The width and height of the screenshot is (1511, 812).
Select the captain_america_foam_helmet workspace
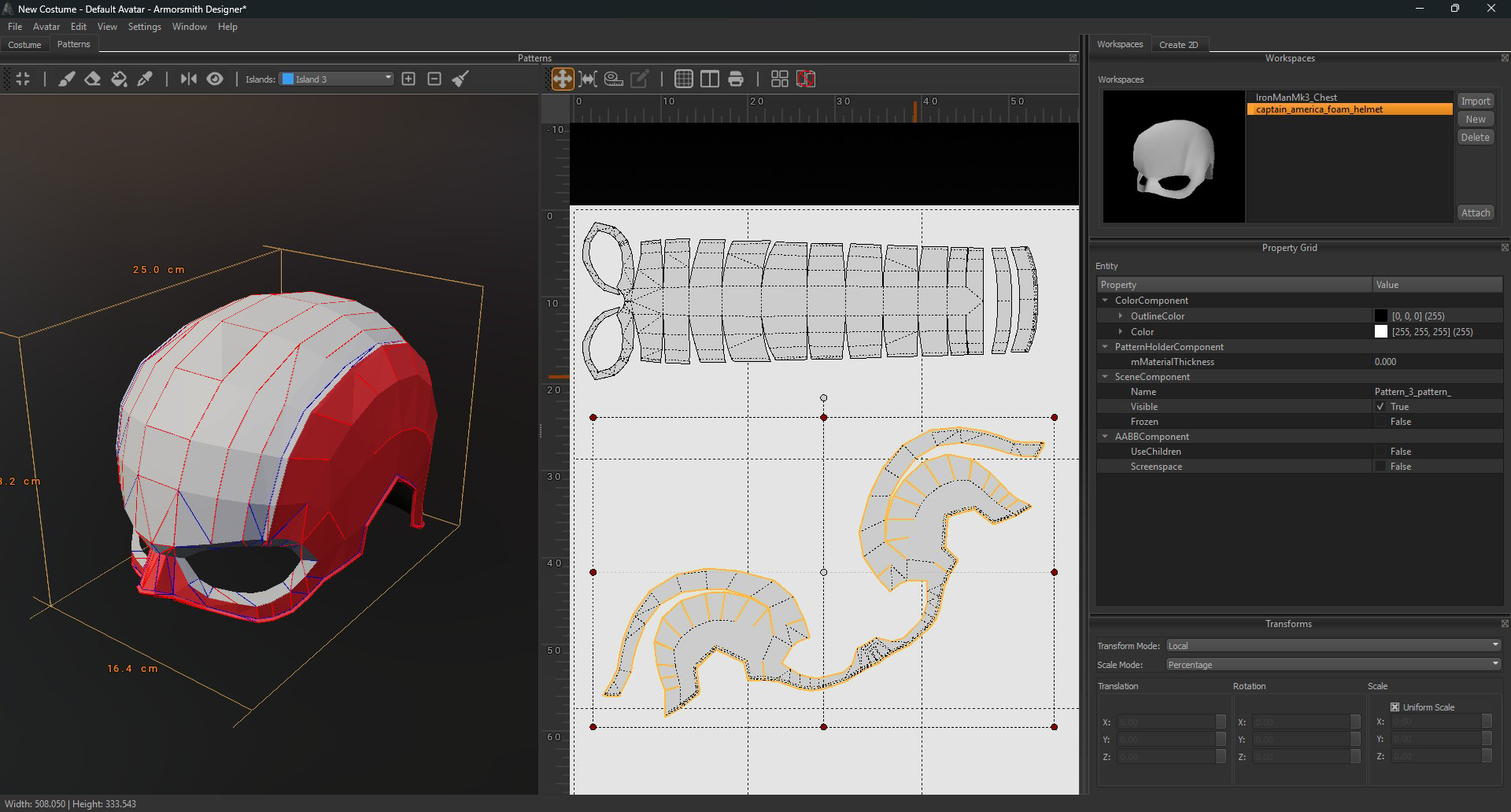pyautogui.click(x=1350, y=109)
